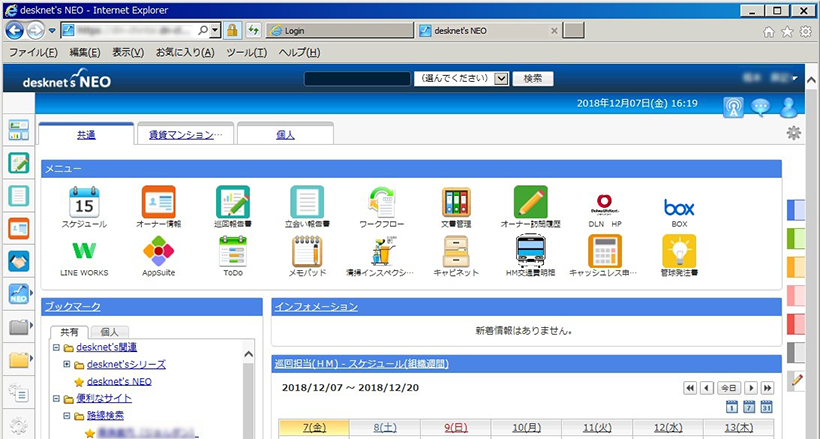The height and width of the screenshot is (439, 820).
Task: Switch to the 個人 portal tab
Action: [x=285, y=134]
